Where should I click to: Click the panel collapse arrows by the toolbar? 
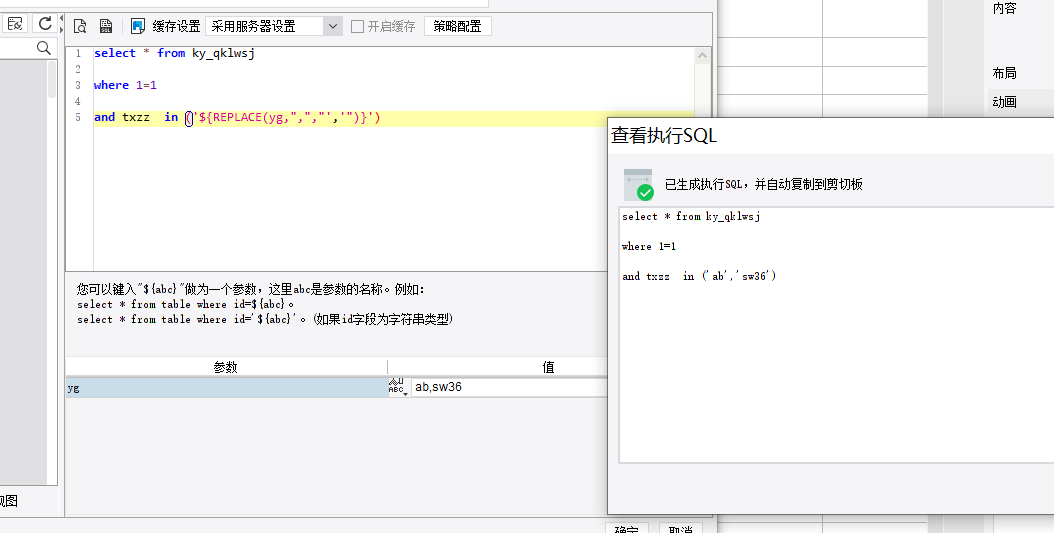click(62, 24)
